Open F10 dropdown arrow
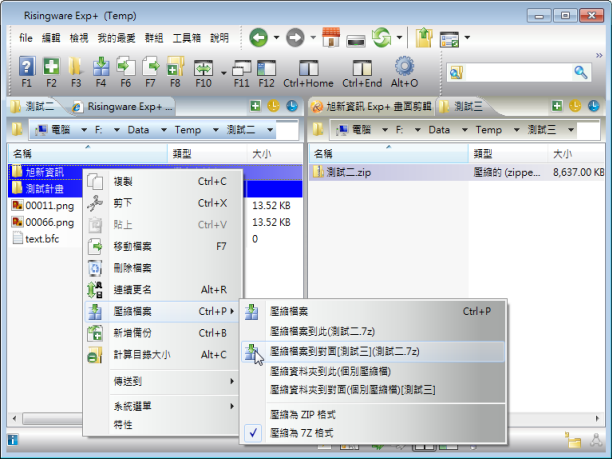Viewport: 612px width, 459px height. [224, 73]
